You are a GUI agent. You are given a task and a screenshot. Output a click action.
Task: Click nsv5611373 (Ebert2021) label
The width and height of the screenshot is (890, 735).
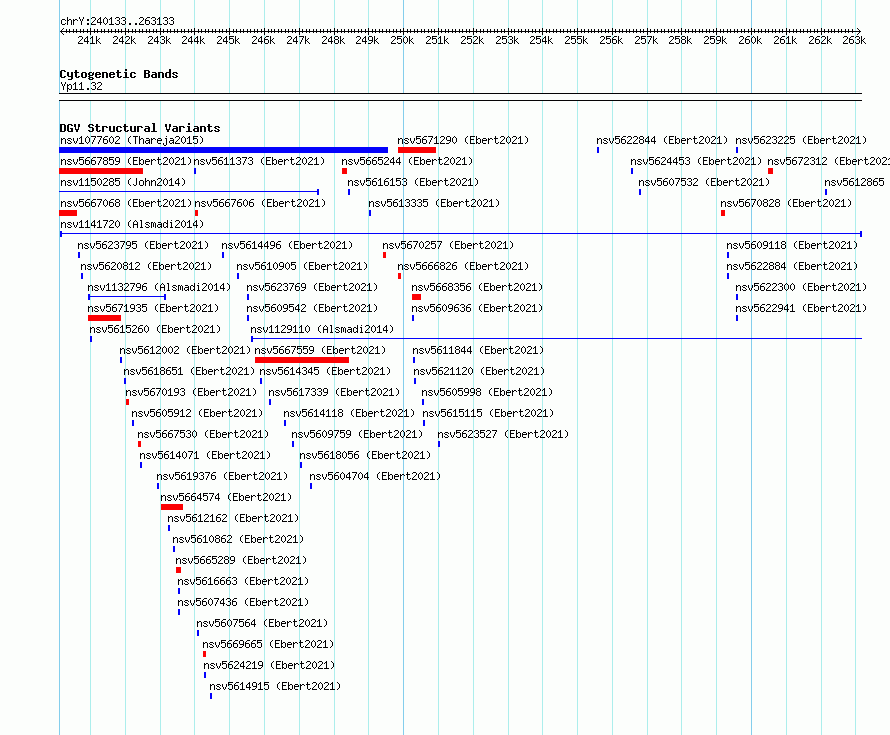[x=259, y=161]
